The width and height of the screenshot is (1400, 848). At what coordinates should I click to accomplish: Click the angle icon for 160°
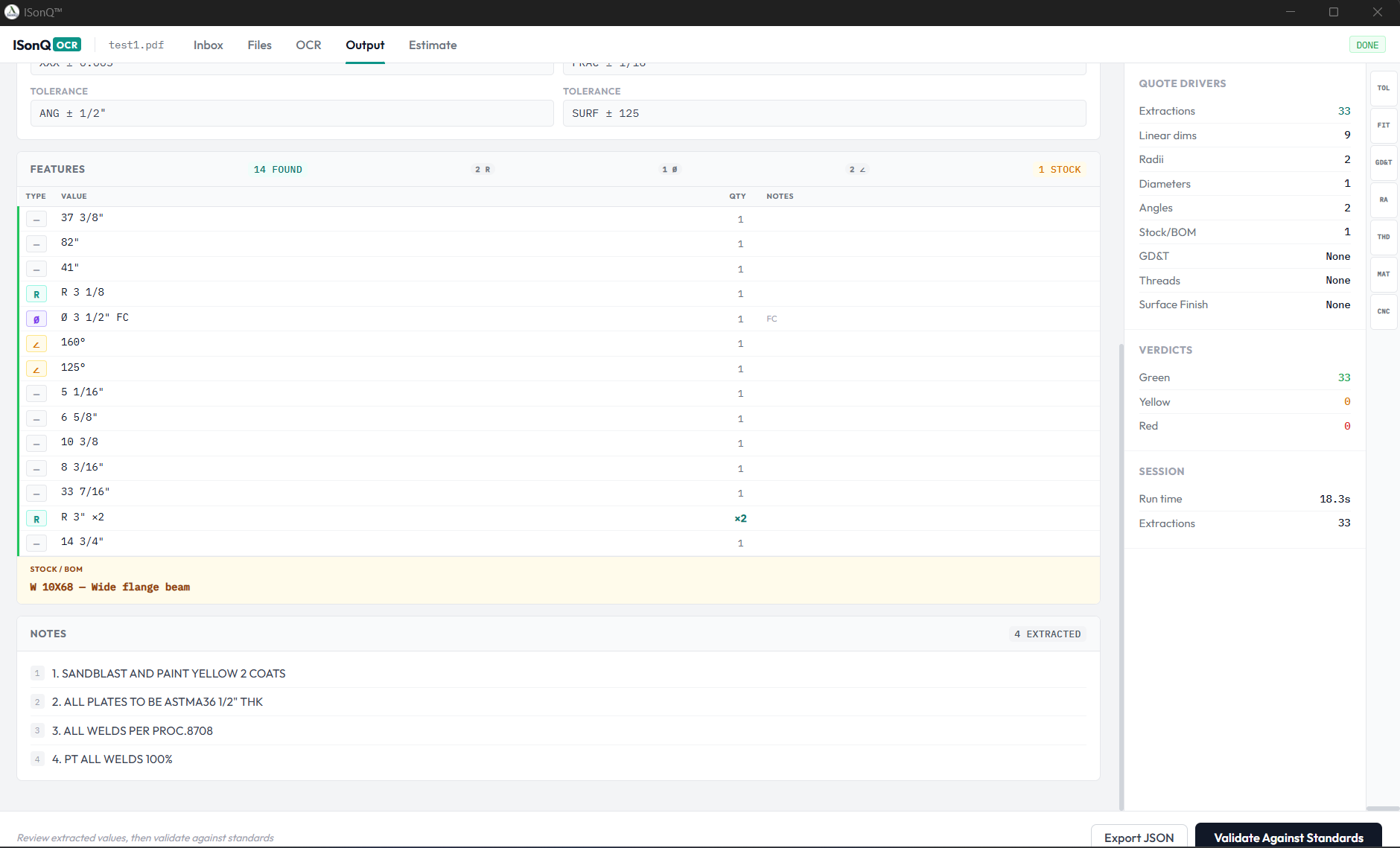pos(36,344)
